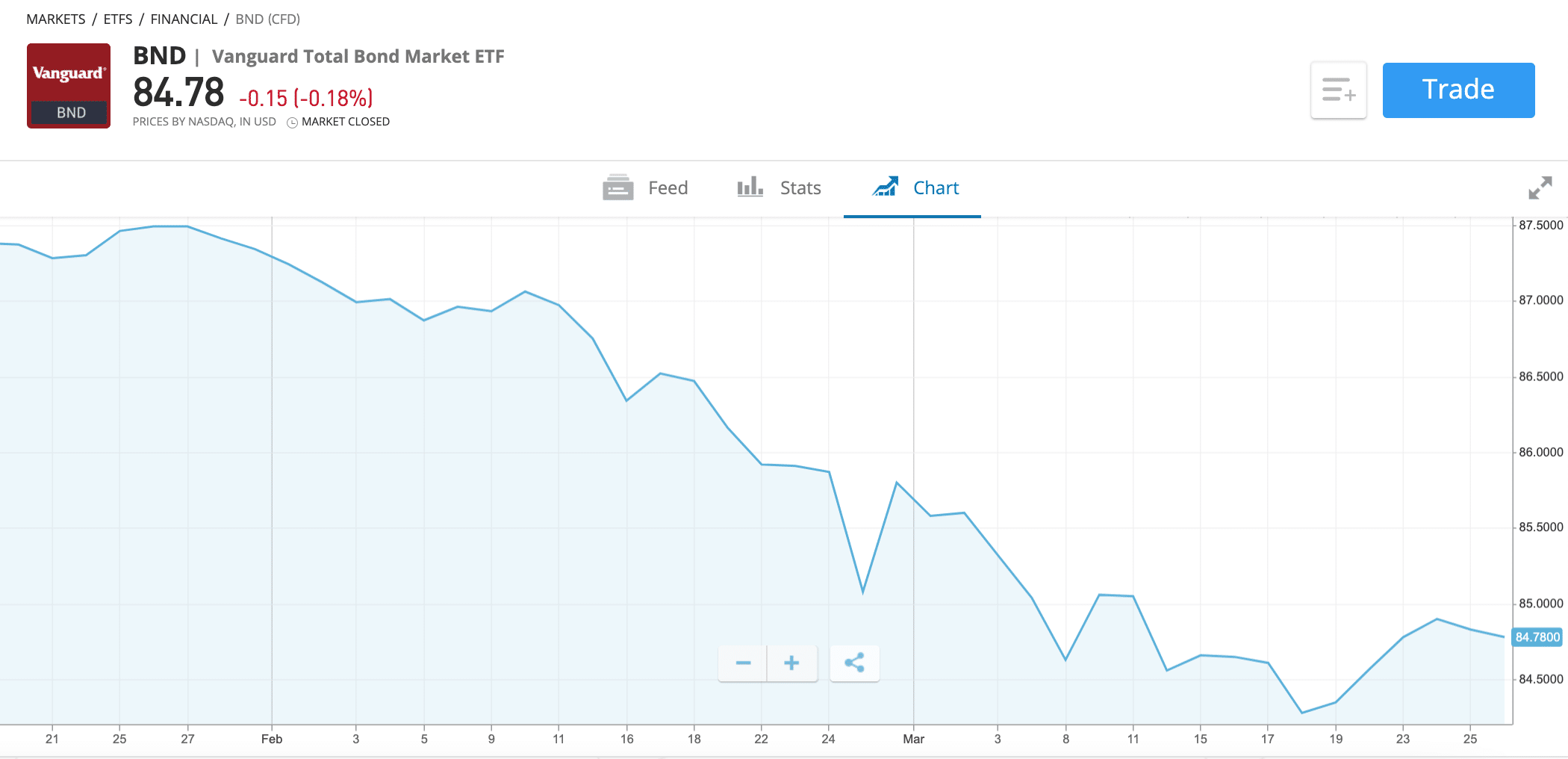Image resolution: width=1568 pixels, height=759 pixels.
Task: Open the add-to-watchlist icon button
Action: point(1339,90)
